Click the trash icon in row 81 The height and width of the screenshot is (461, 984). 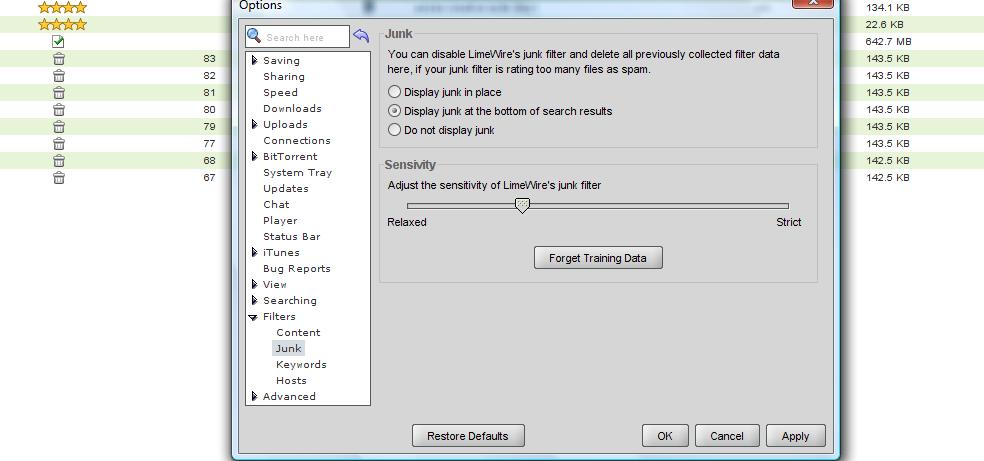(x=59, y=93)
